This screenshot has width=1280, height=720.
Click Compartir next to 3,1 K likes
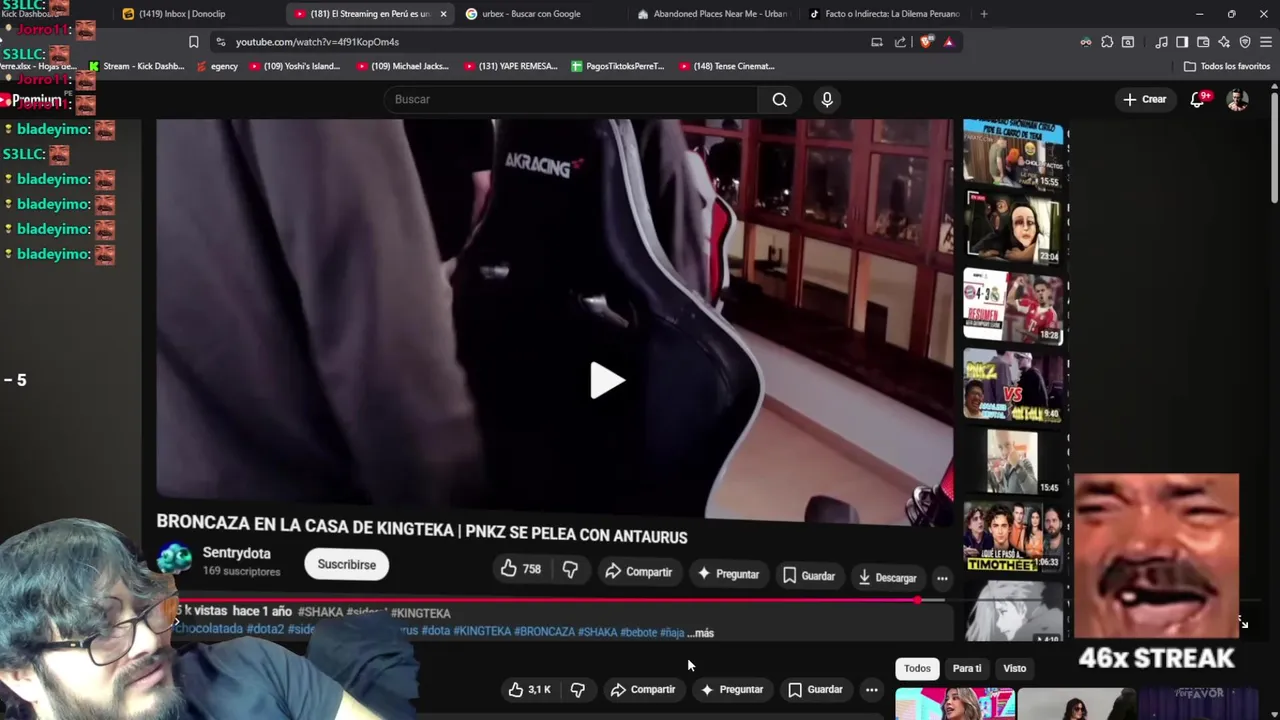point(643,689)
